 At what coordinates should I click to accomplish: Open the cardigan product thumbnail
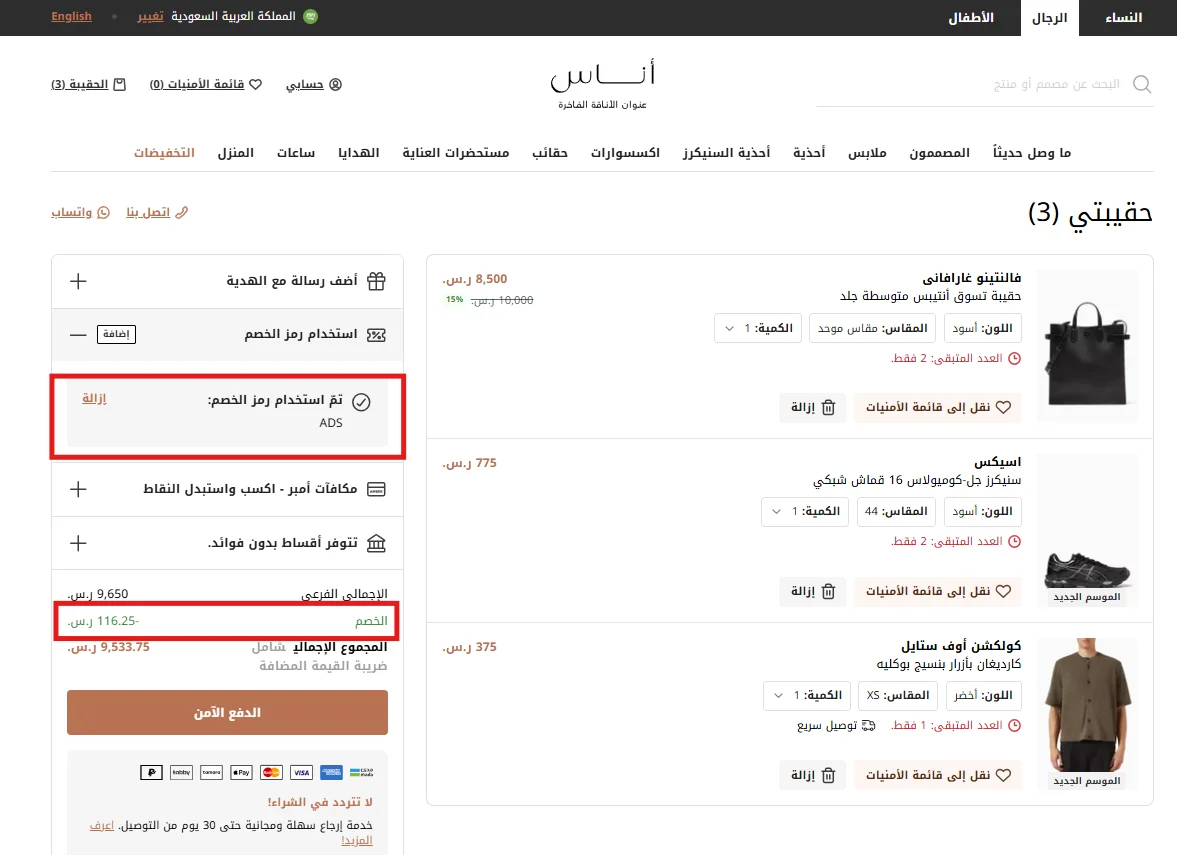click(x=1087, y=713)
